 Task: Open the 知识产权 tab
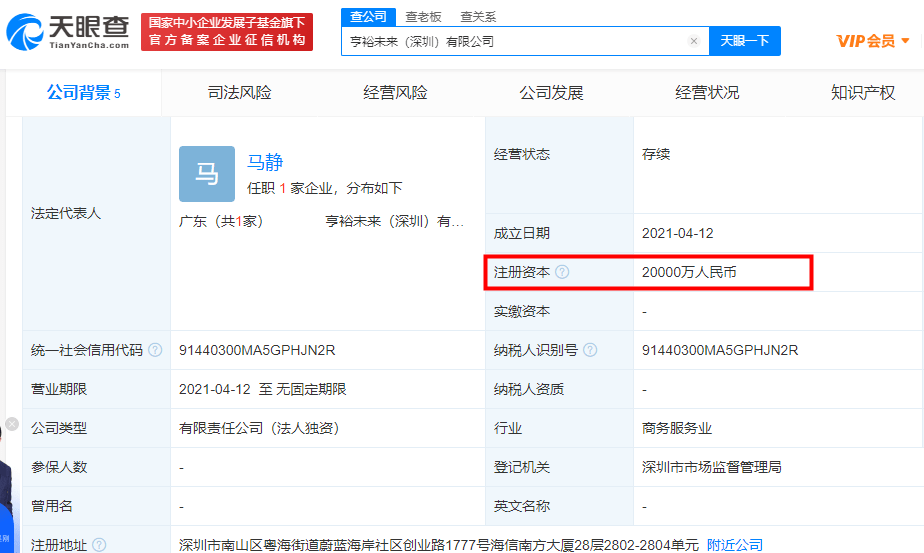[x=863, y=93]
